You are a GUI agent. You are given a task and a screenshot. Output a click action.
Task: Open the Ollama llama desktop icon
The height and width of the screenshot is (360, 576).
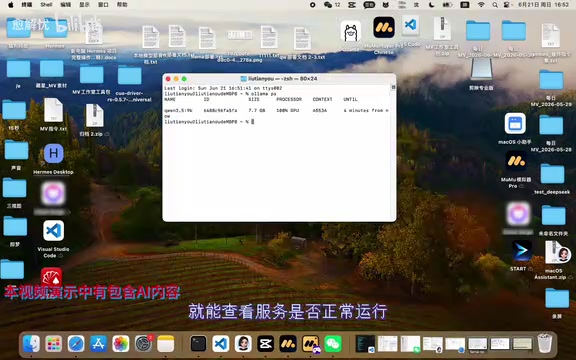(x=350, y=32)
